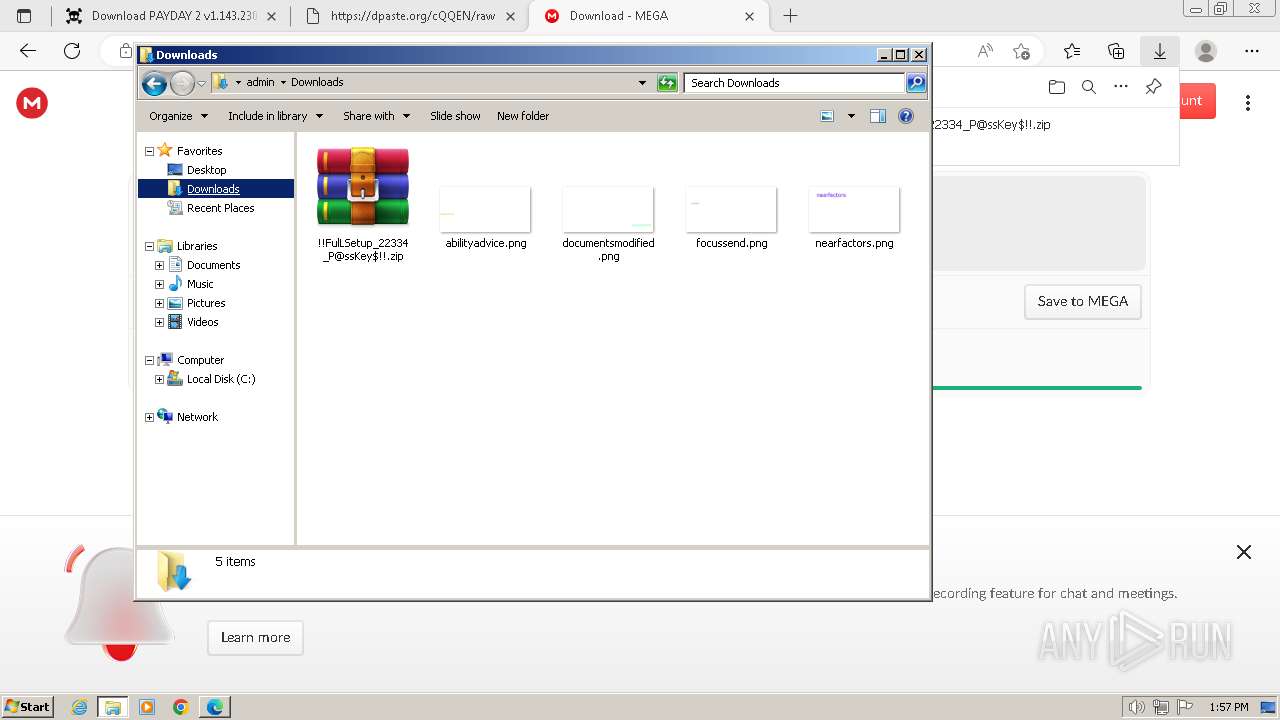Viewport: 1280px width, 720px height.
Task: Go back in the Edge browser
Action: [28, 51]
